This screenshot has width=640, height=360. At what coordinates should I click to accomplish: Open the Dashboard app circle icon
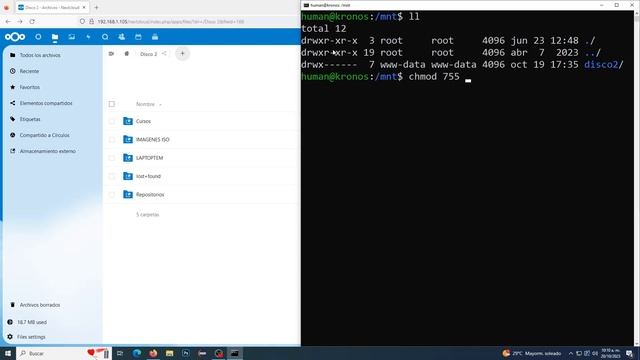(x=38, y=37)
